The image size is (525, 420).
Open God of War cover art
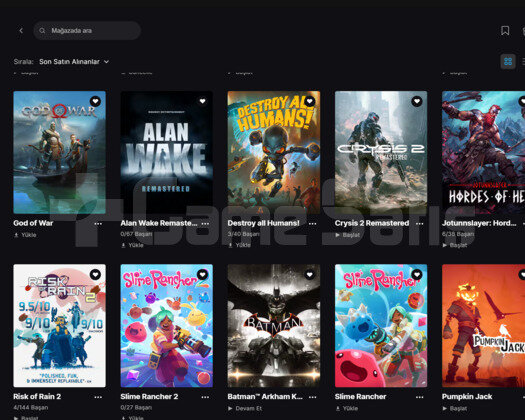(x=60, y=152)
